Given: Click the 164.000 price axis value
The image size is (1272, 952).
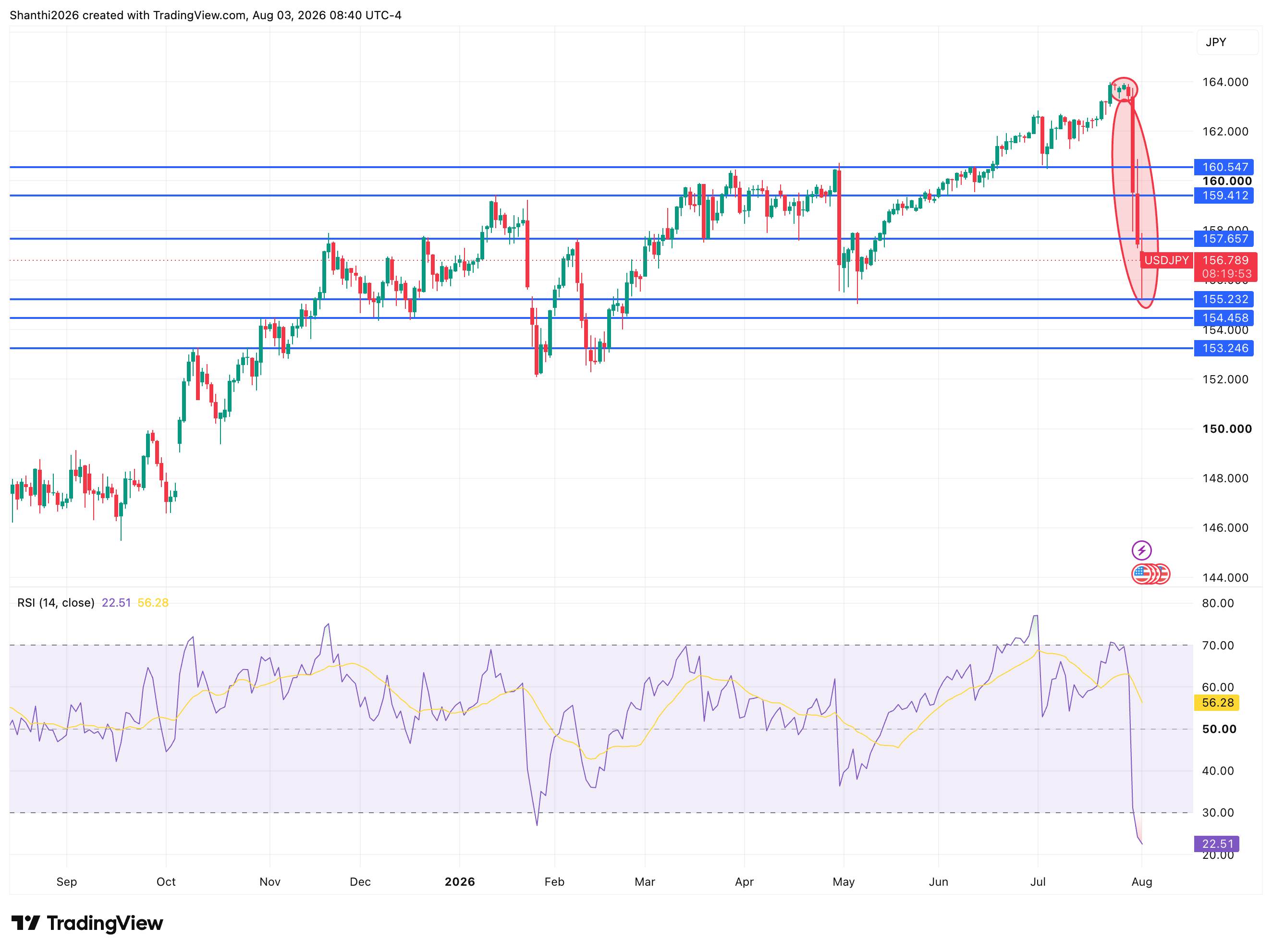Looking at the screenshot, I should pyautogui.click(x=1225, y=82).
